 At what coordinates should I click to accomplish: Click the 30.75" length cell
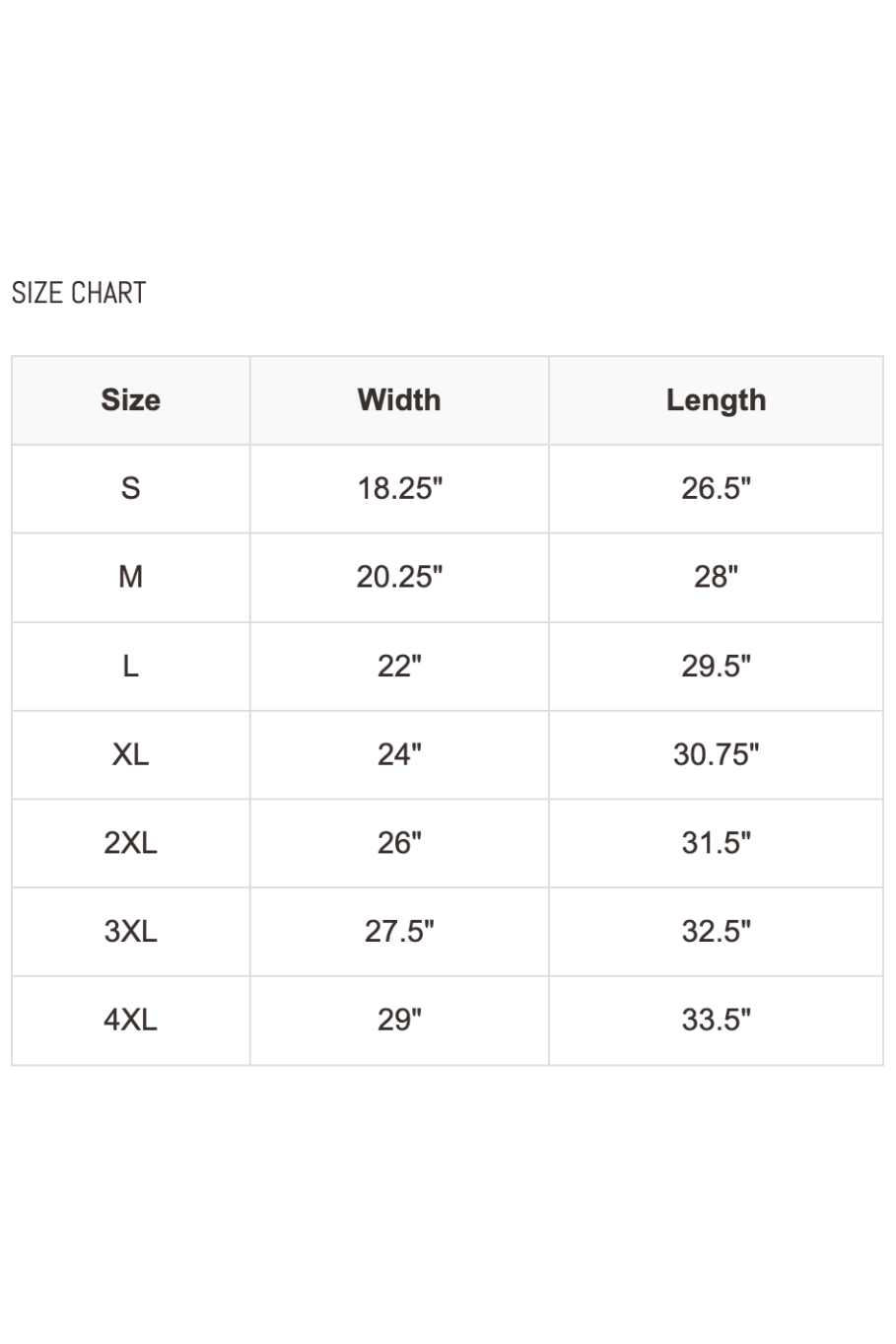point(716,754)
